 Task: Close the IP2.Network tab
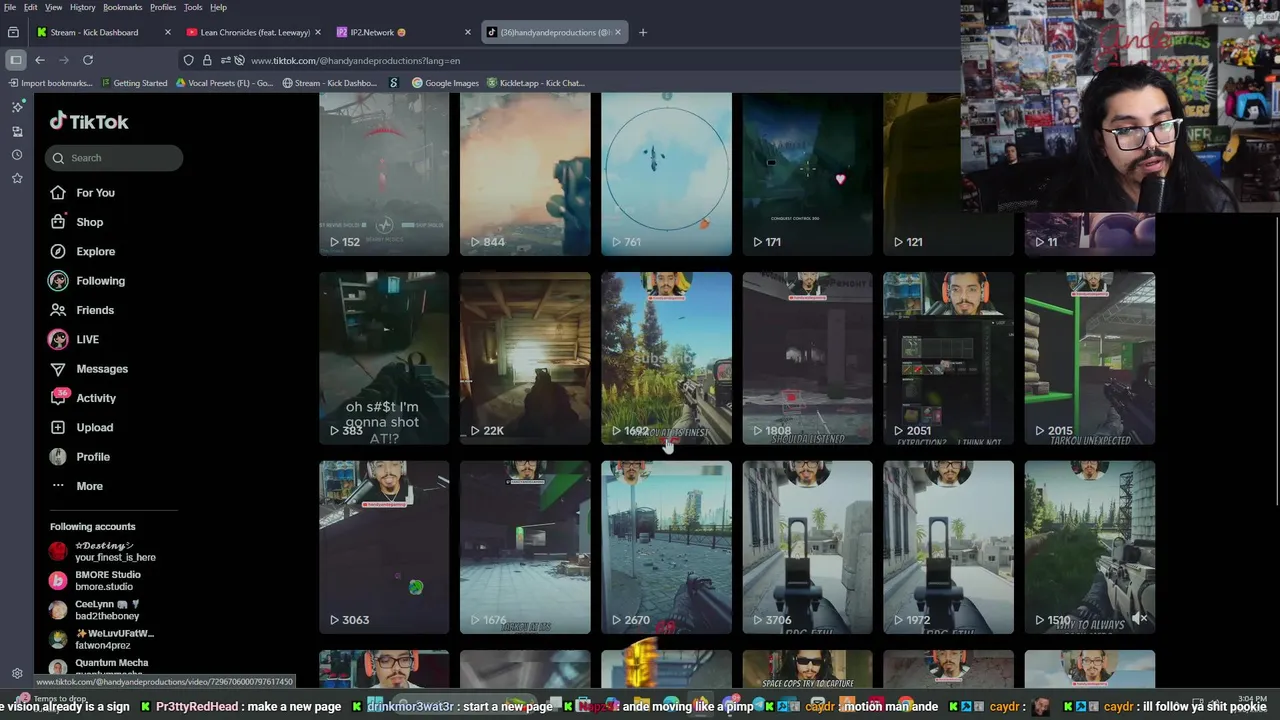467,32
